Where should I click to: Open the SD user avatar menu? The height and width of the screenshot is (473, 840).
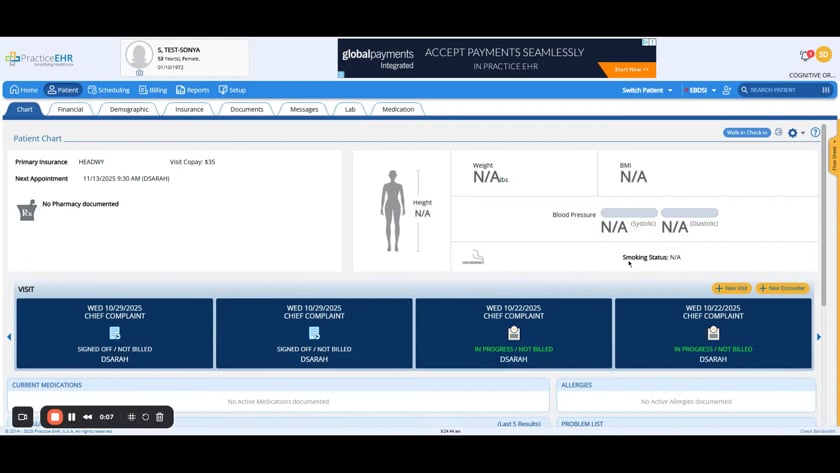(x=823, y=54)
